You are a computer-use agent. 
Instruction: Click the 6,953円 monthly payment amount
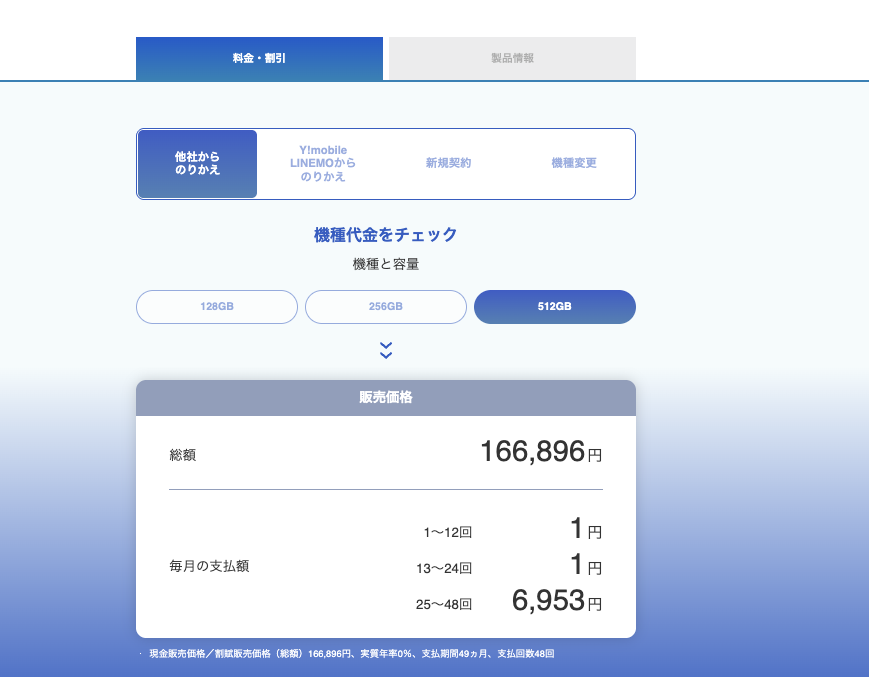[556, 601]
